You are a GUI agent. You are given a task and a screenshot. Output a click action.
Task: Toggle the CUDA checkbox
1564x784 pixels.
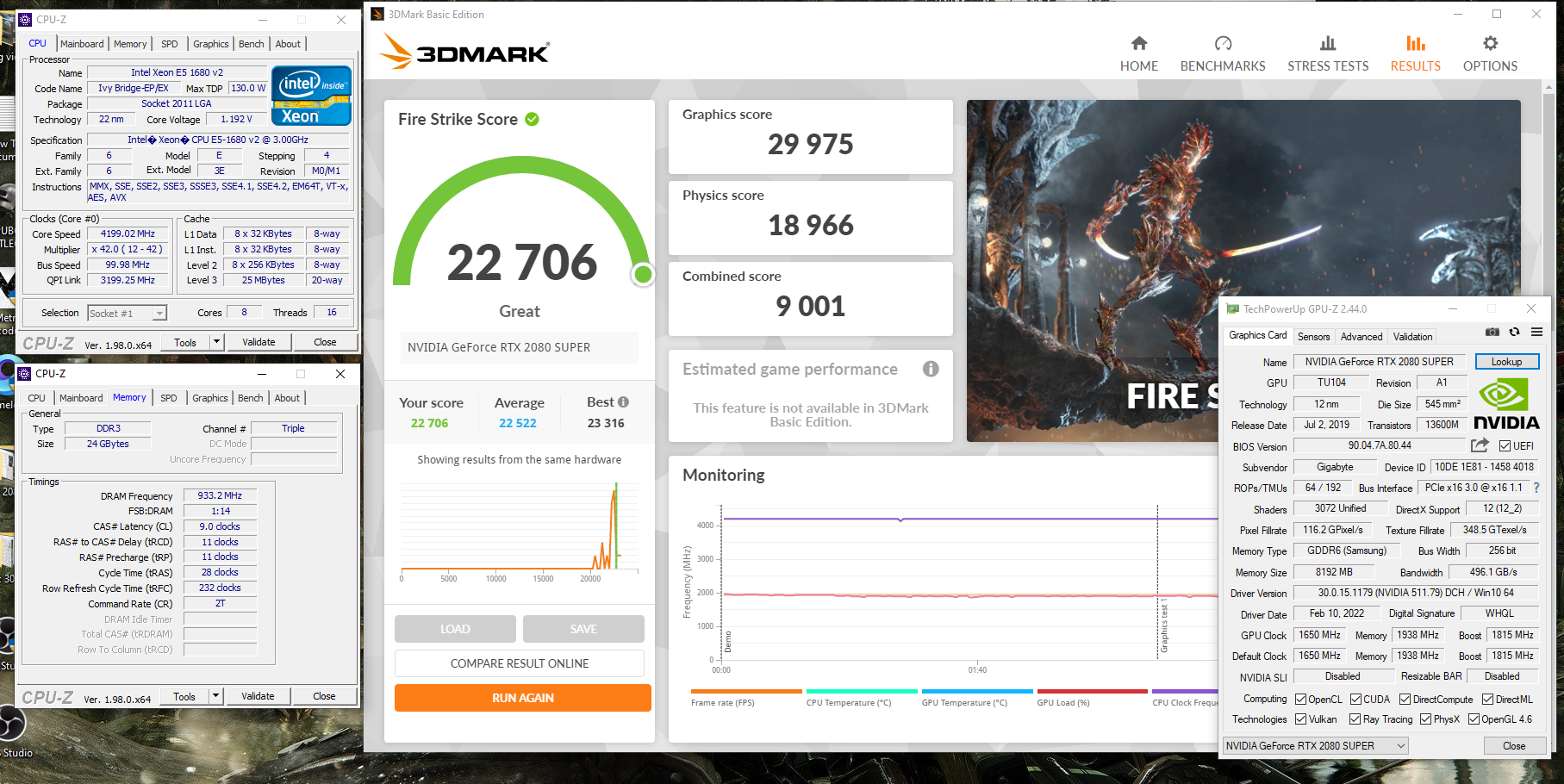(1355, 700)
